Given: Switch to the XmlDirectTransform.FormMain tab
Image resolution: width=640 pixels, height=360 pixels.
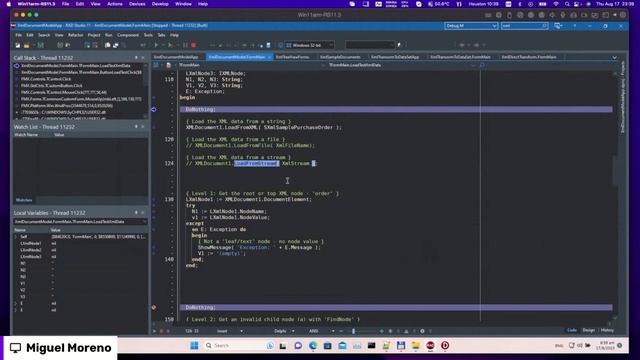Looking at the screenshot, I should coord(529,57).
